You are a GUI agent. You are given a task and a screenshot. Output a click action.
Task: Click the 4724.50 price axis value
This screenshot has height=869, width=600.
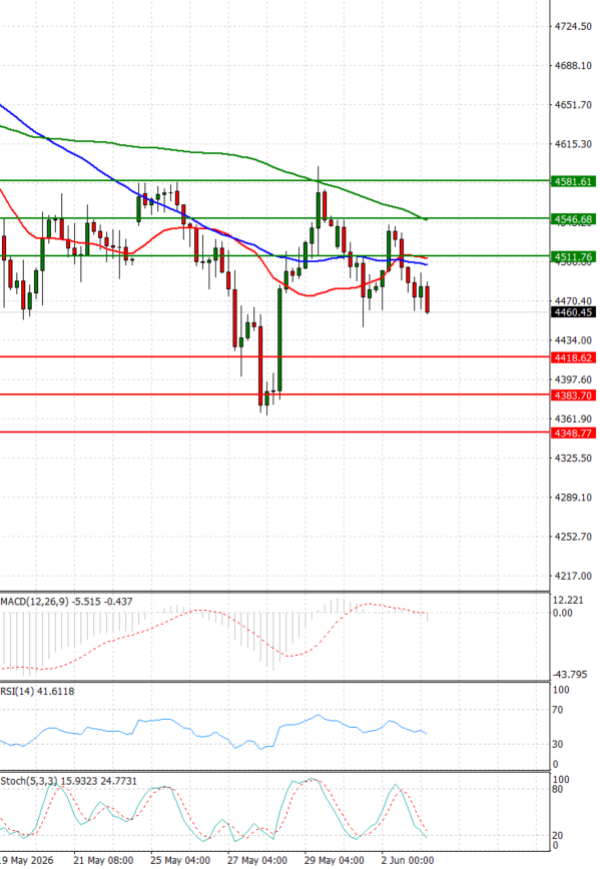coord(573,26)
